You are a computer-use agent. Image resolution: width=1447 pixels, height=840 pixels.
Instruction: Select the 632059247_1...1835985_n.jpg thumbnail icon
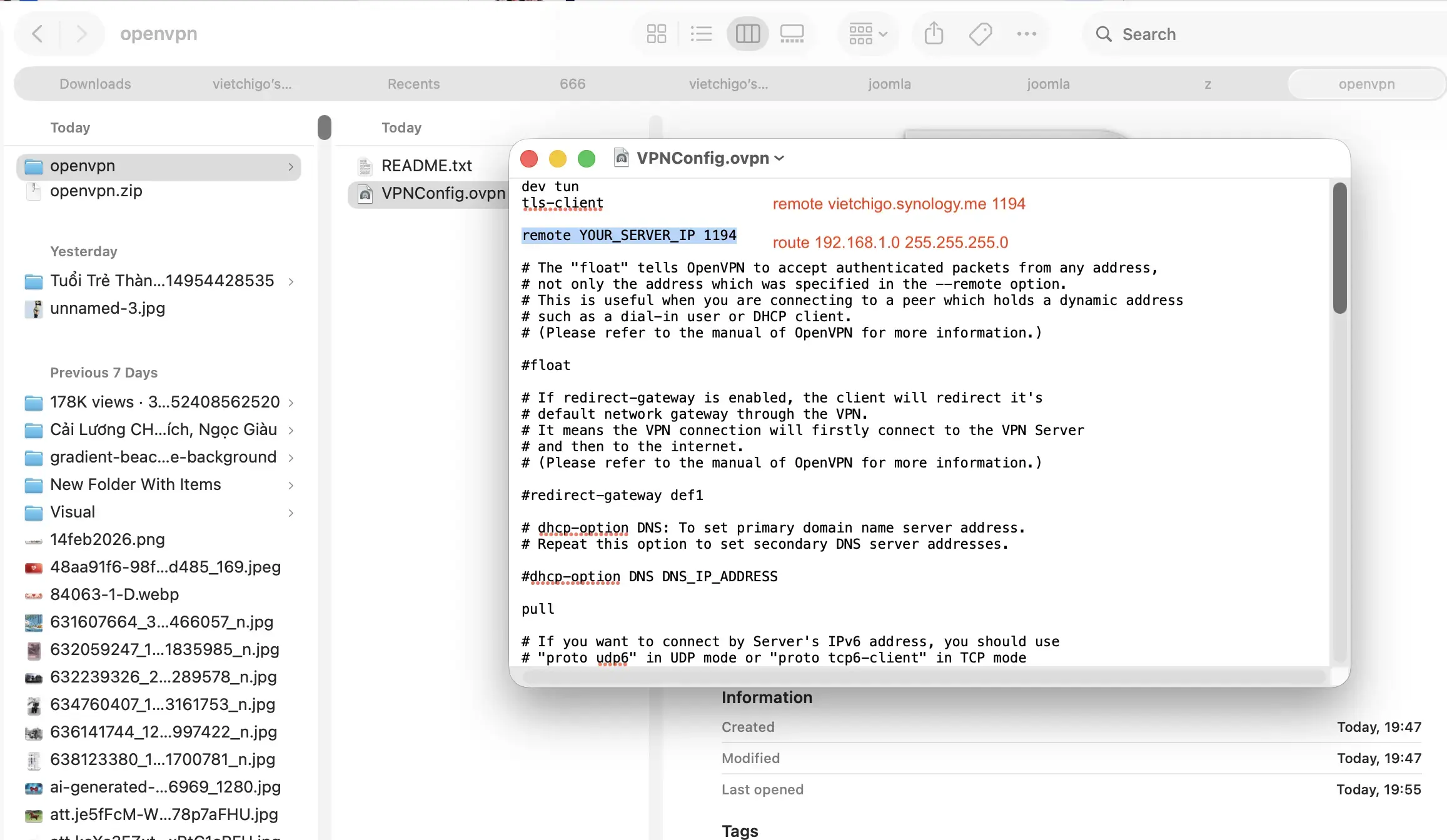(34, 650)
